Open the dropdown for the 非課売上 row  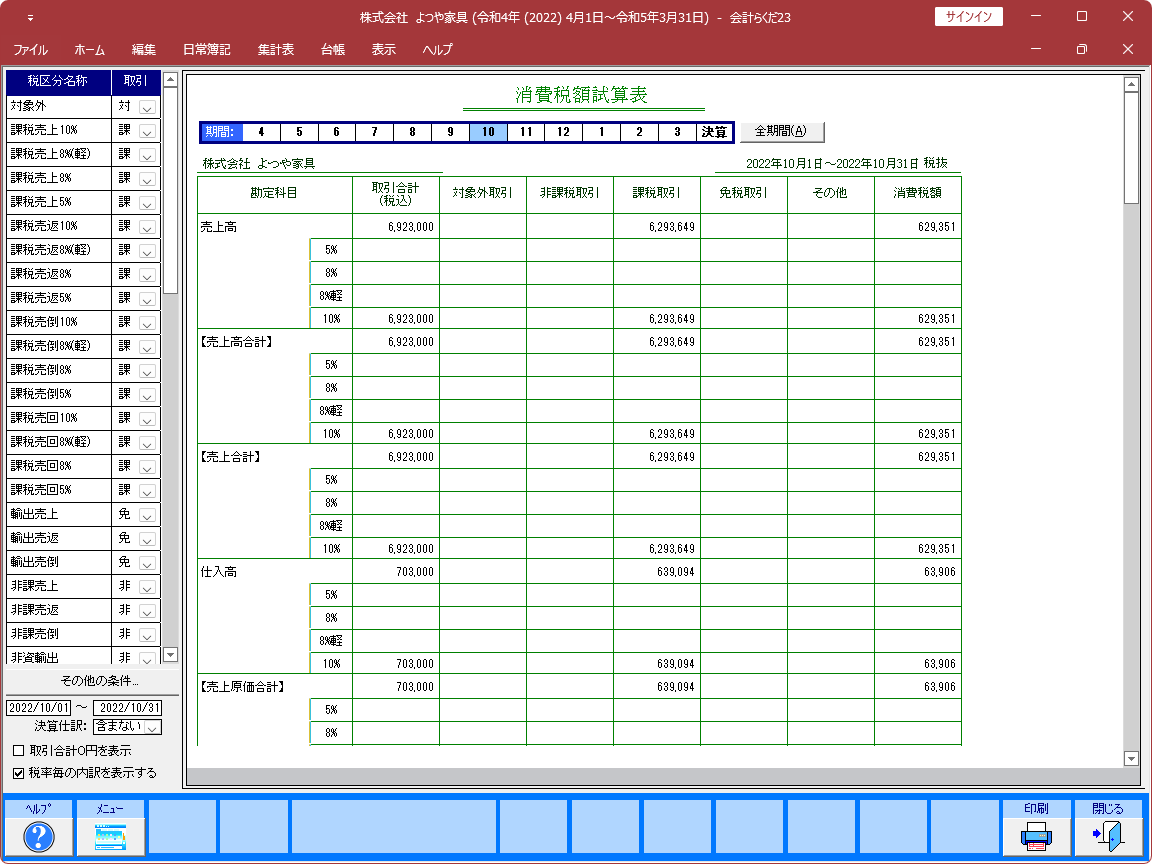click(147, 587)
